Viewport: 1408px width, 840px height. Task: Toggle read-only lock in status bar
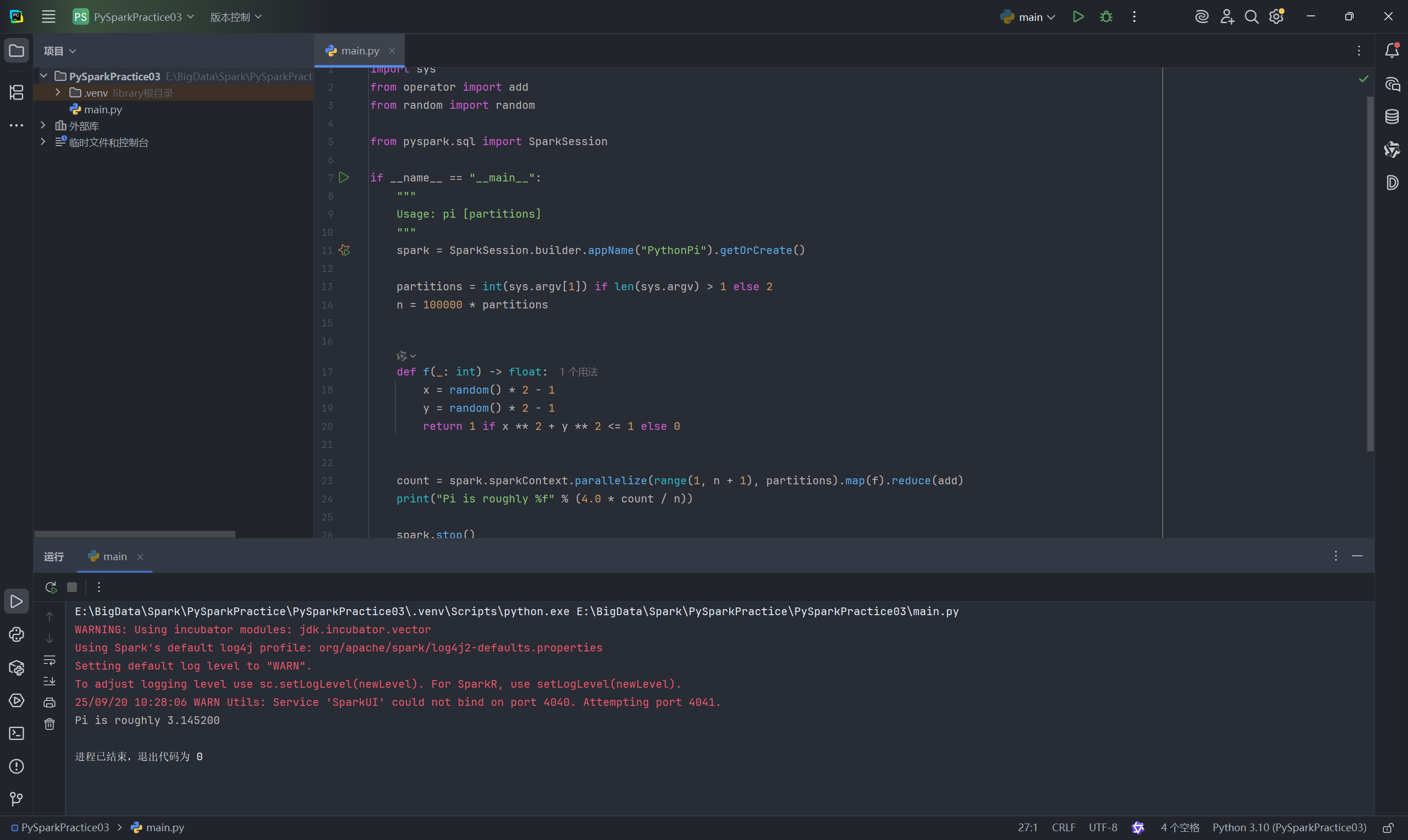pyautogui.click(x=1388, y=827)
